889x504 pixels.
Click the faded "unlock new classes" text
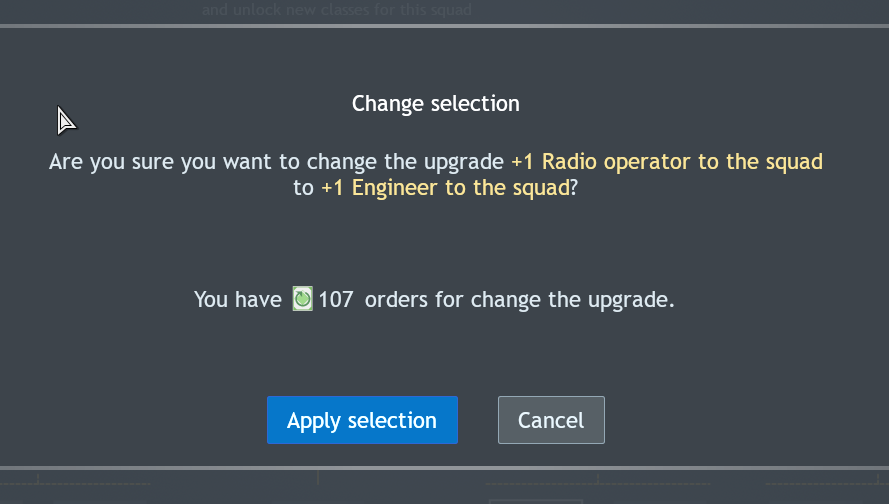(x=336, y=10)
